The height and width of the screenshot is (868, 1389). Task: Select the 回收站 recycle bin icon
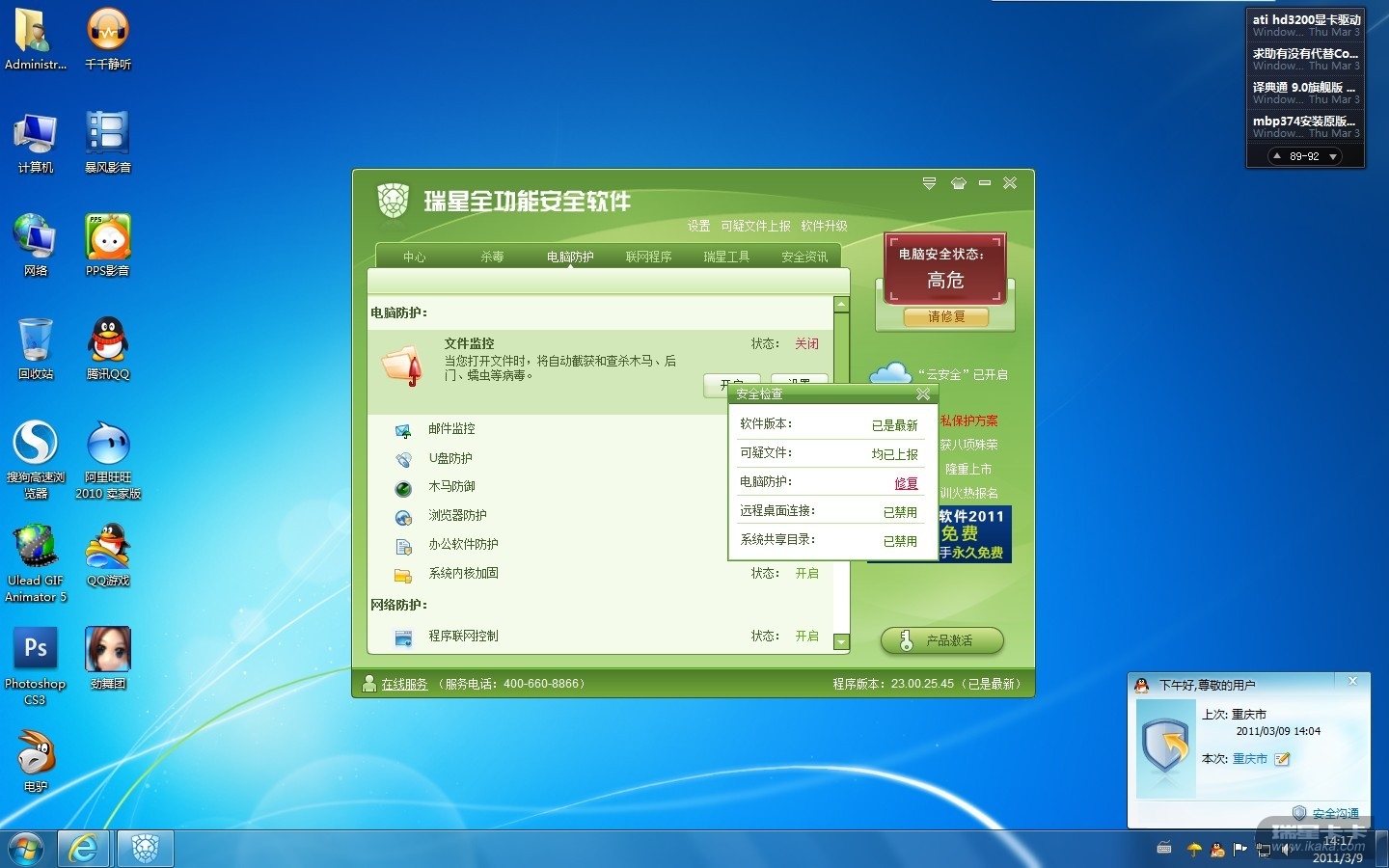(x=36, y=348)
